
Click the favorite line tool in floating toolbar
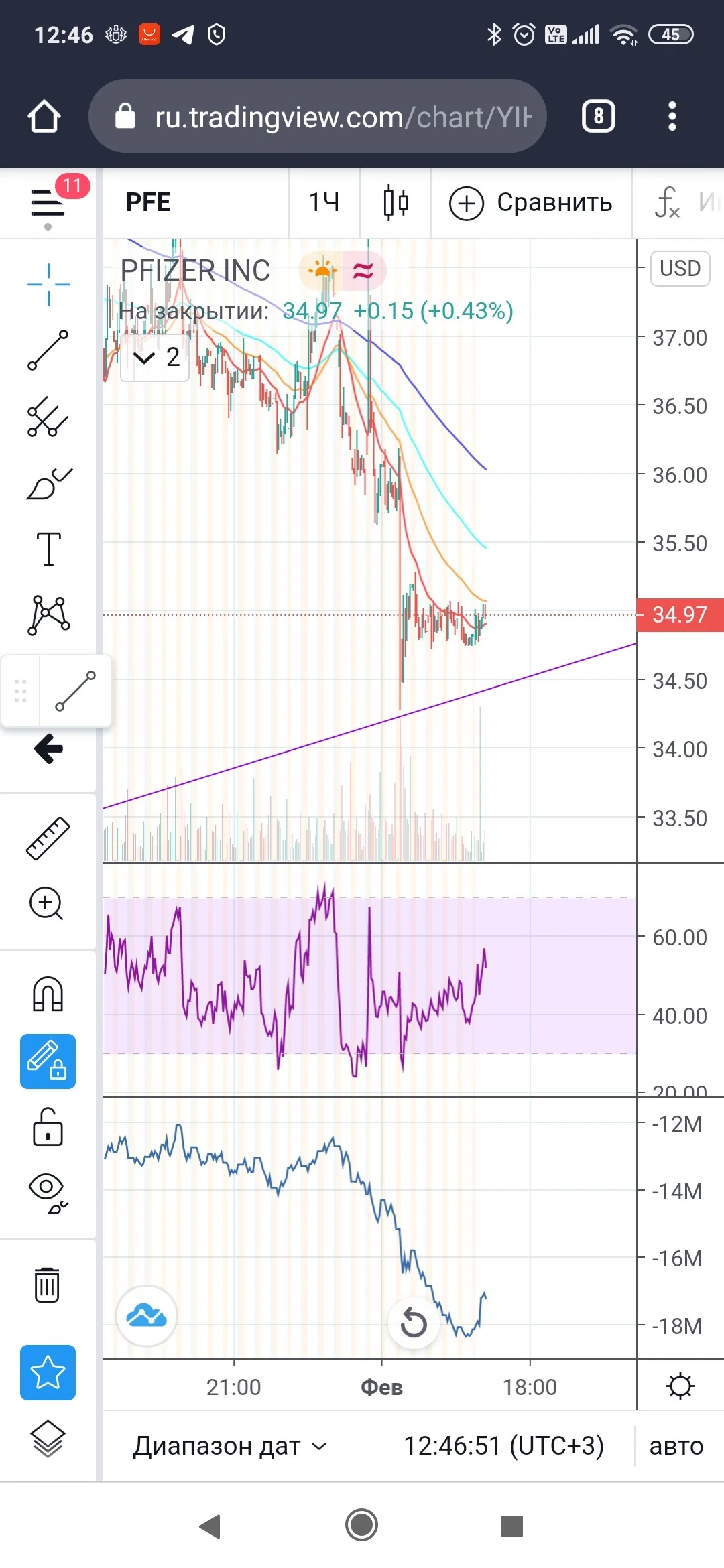tap(75, 691)
